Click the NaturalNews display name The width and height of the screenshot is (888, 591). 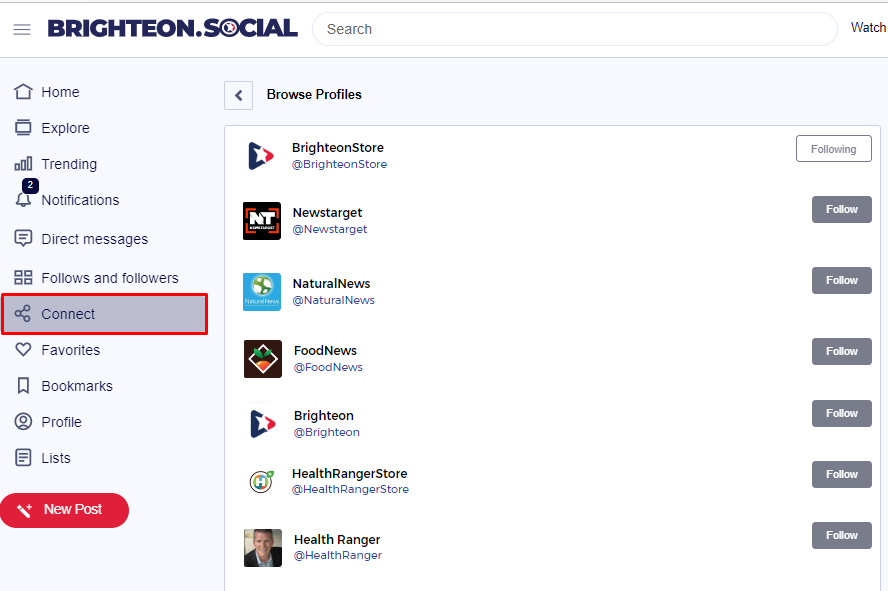(331, 284)
